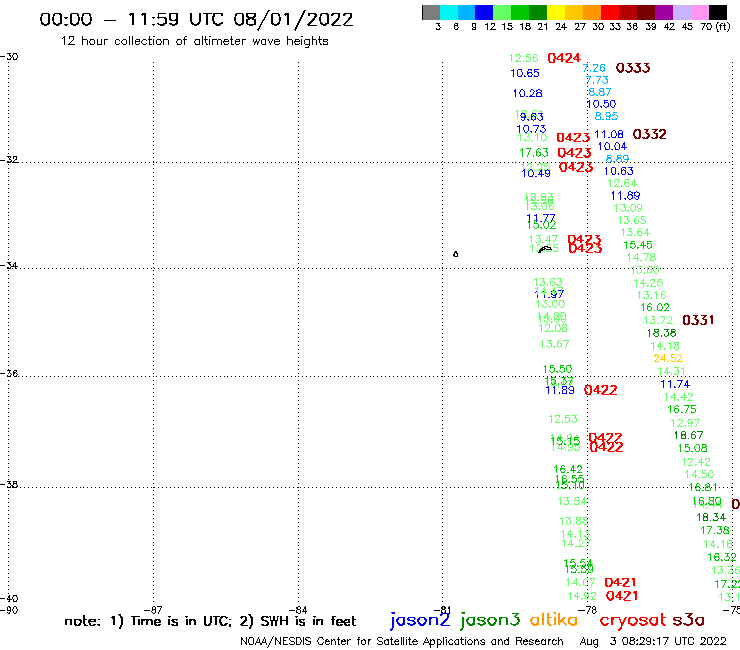Click the gray swatch in the wave-height legend
The width and height of the screenshot is (740, 650).
tap(431, 12)
